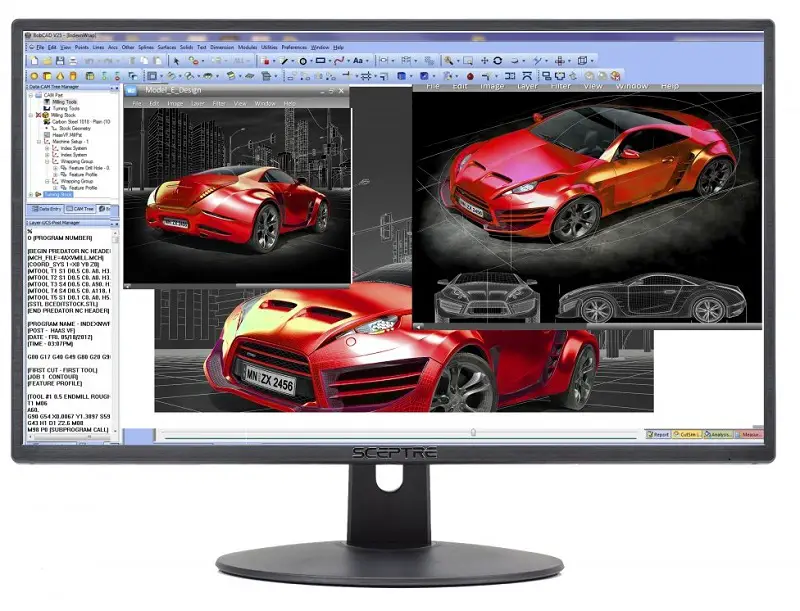Screen dimensions: 800x611
Task: Click the blue cylinder solid icon
Action: coord(402,76)
